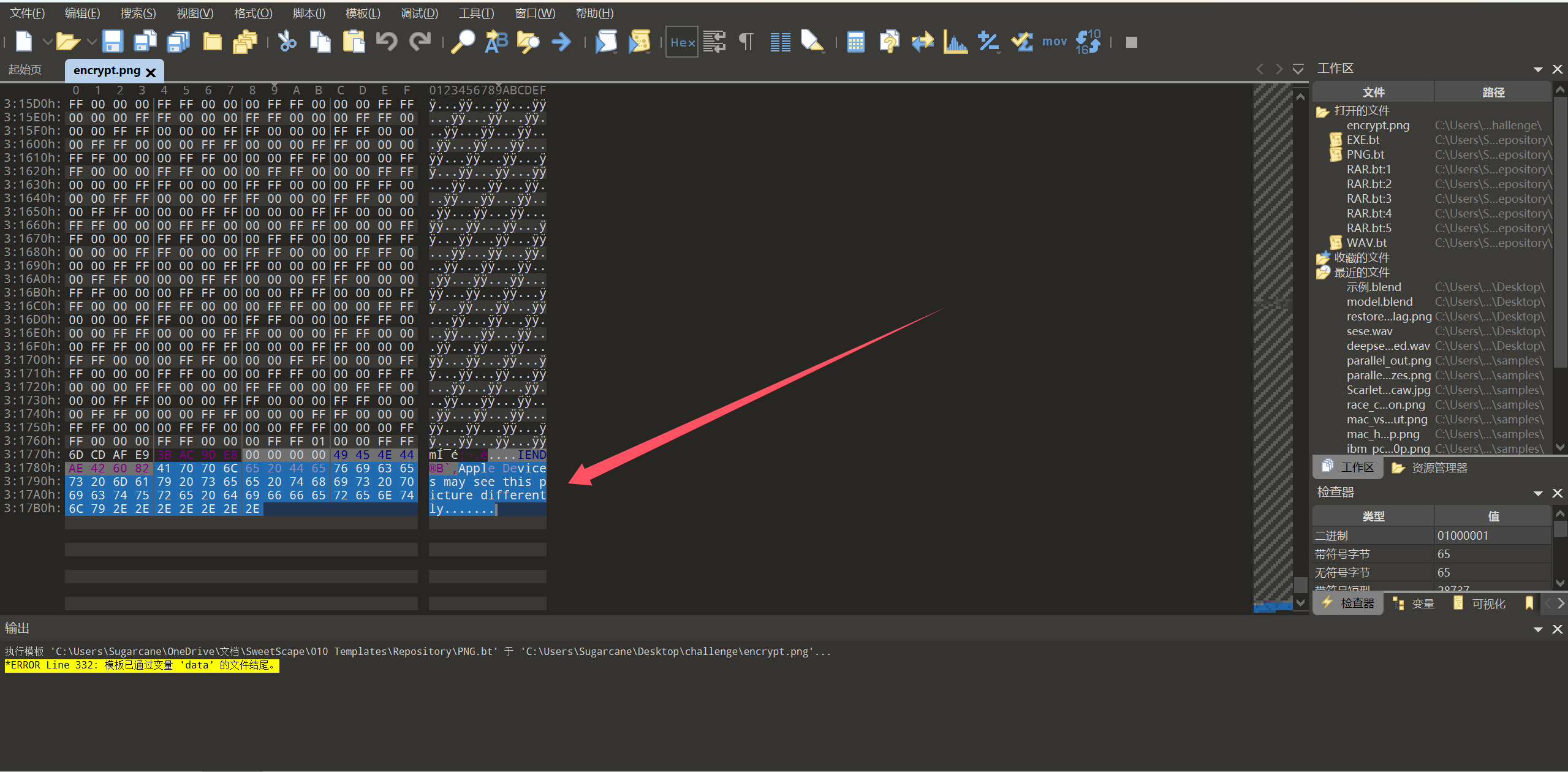The height and width of the screenshot is (772, 1568).
Task: Toggle Hex edit mode button
Action: point(682,42)
